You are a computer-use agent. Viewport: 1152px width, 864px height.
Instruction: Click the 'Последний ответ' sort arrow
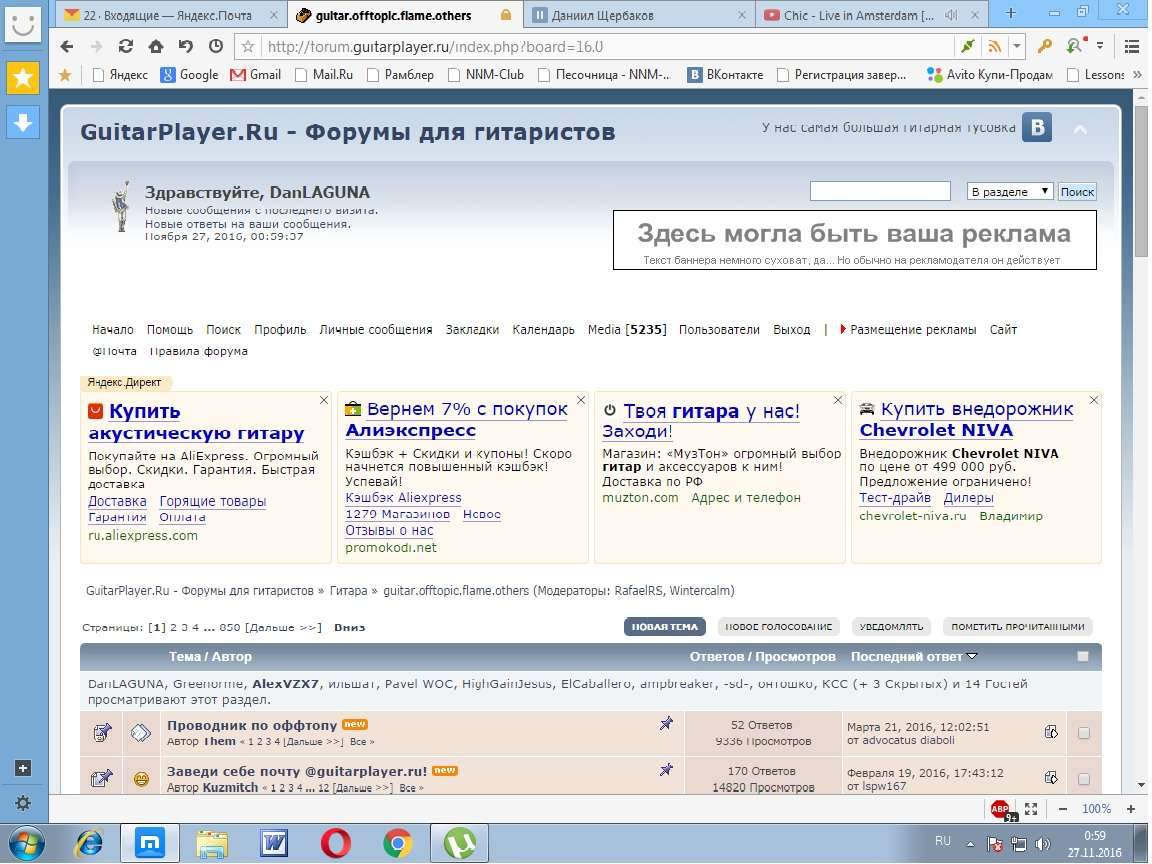(x=972, y=657)
